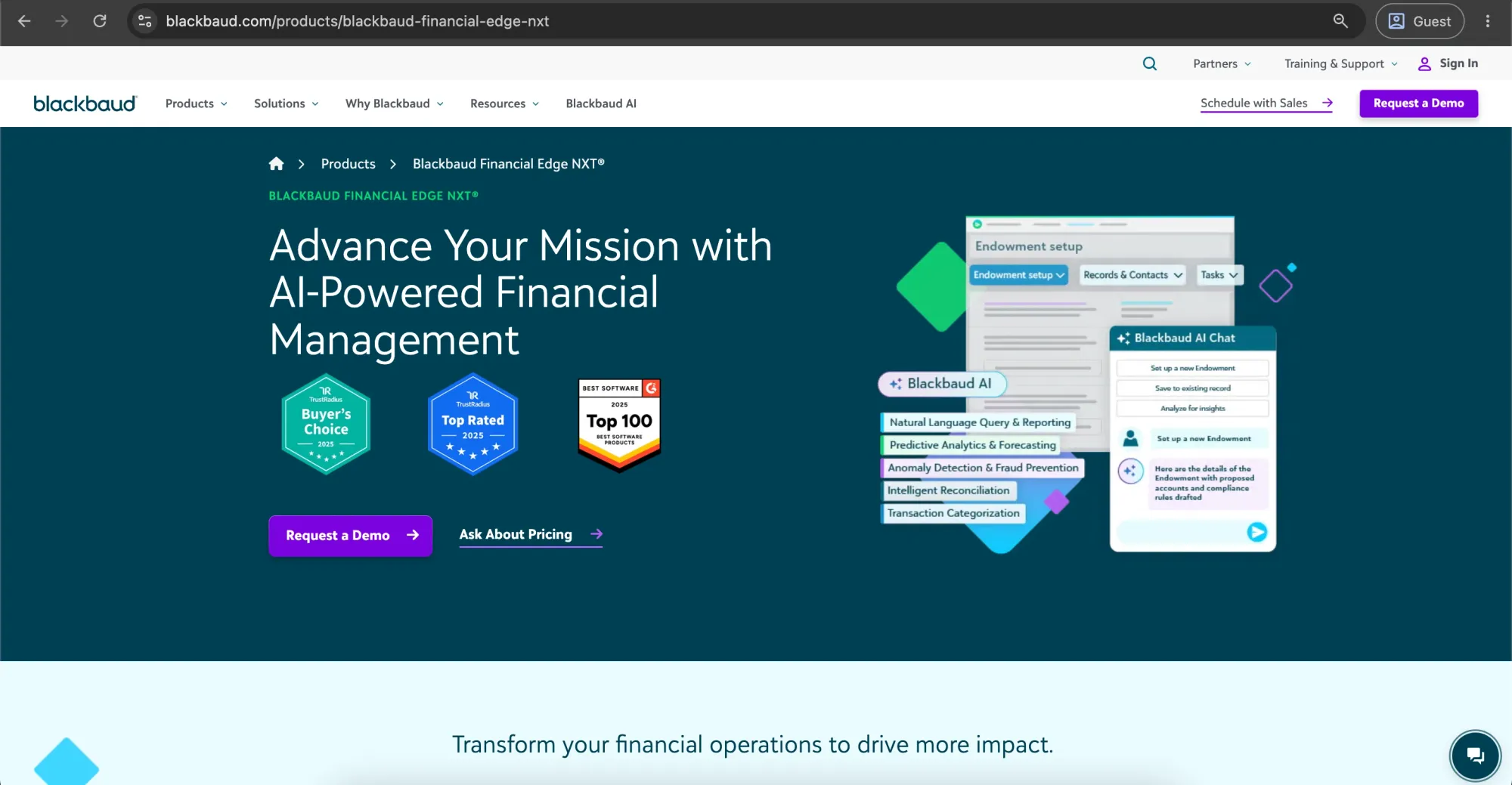
Task: Click the G2 Top 100 badge
Action: click(619, 425)
